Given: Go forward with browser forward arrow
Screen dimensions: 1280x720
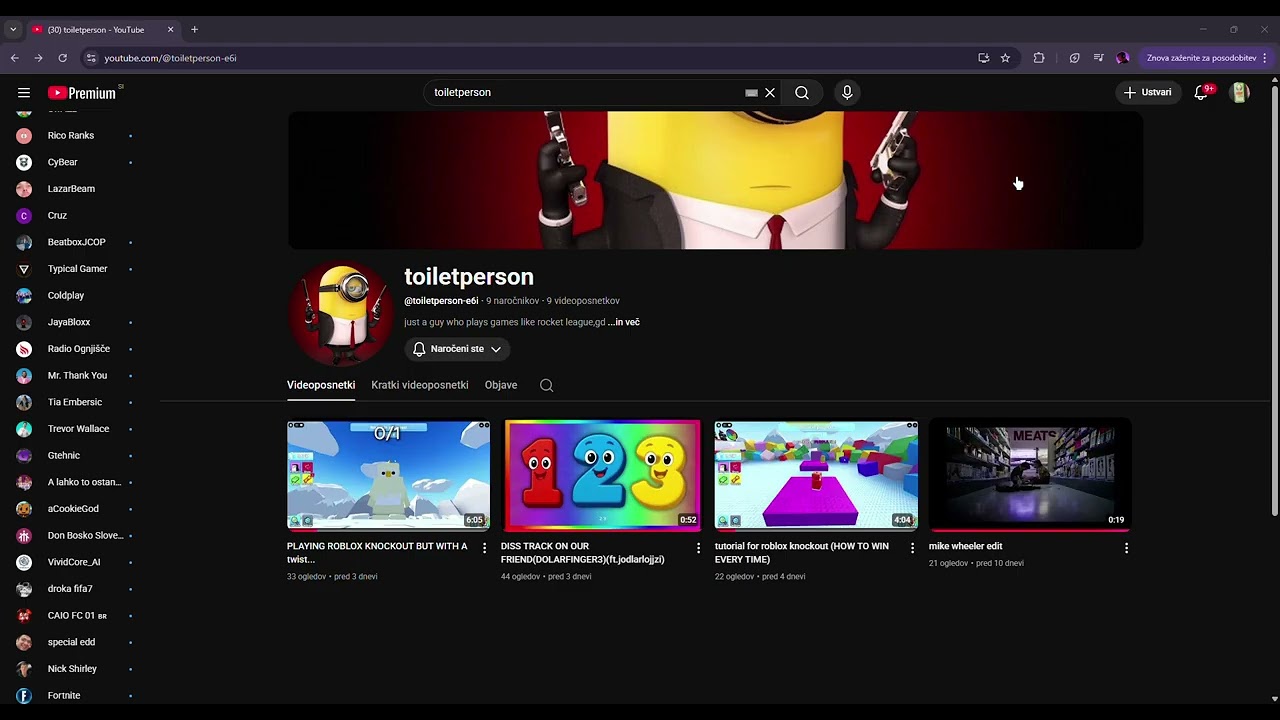Looking at the screenshot, I should tap(38, 58).
